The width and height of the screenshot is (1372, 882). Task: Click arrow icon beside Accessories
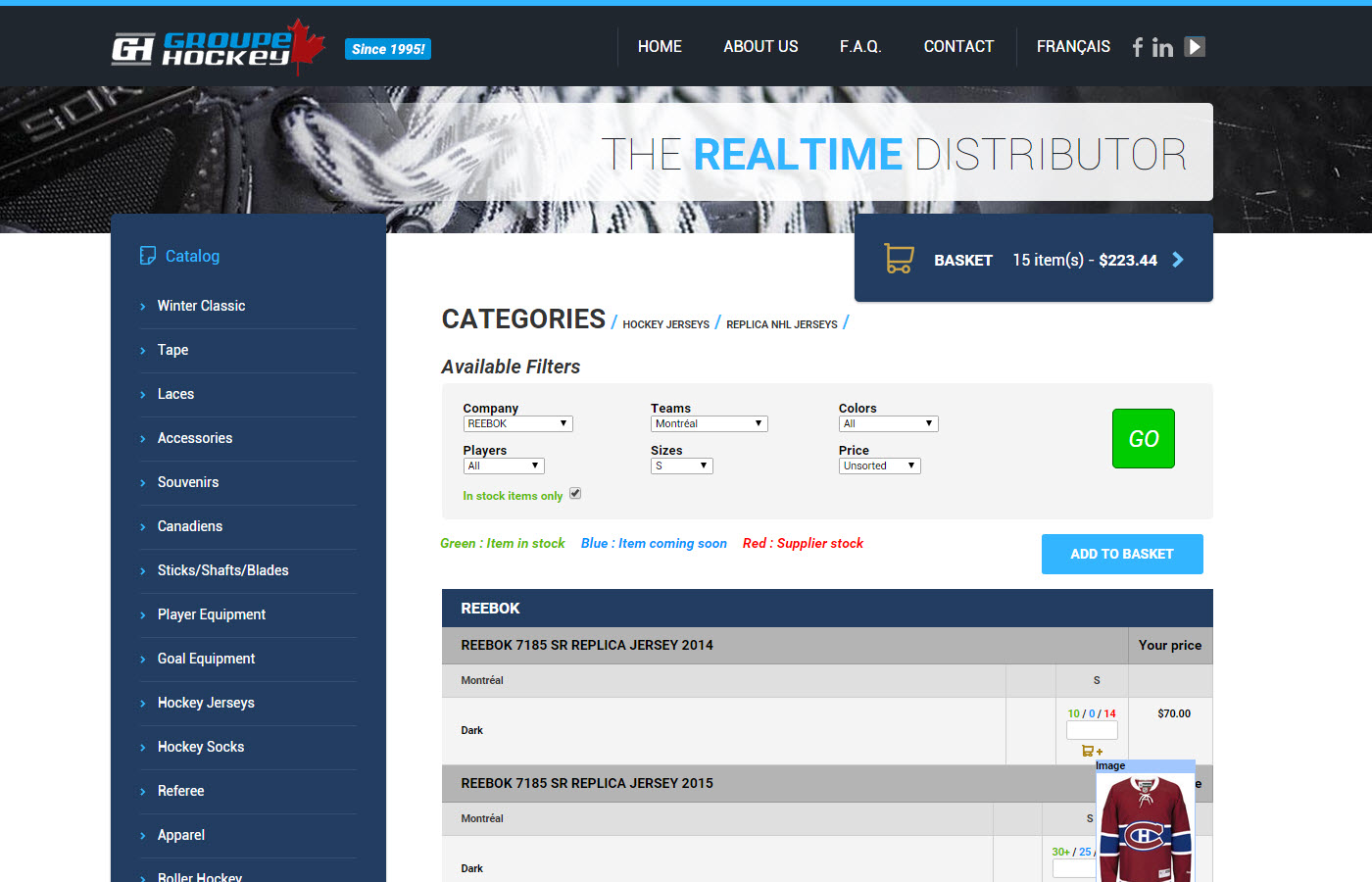[x=143, y=439]
